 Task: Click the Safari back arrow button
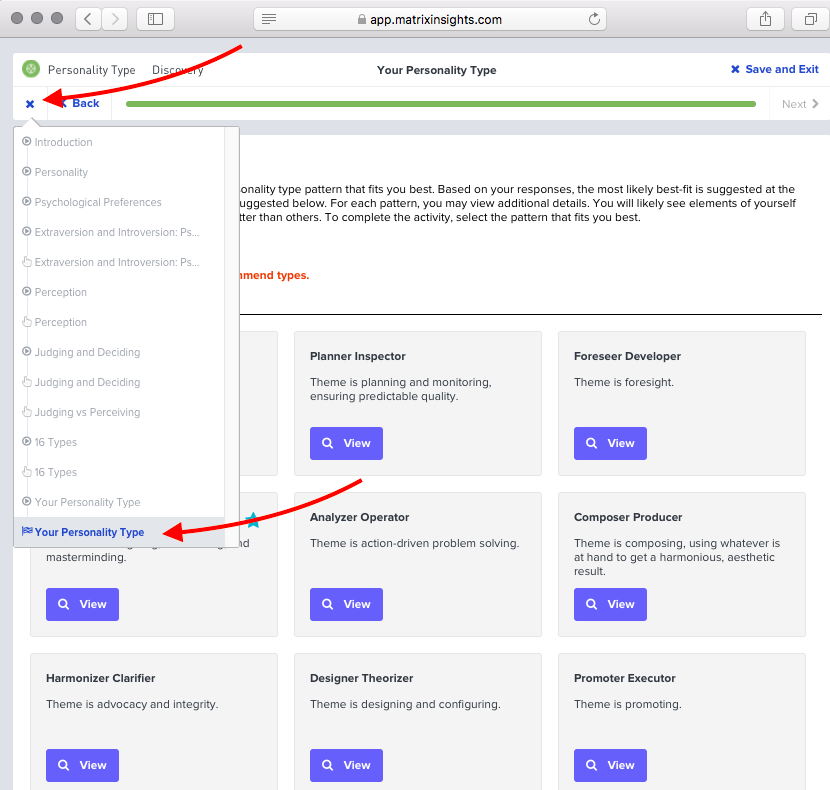click(88, 19)
